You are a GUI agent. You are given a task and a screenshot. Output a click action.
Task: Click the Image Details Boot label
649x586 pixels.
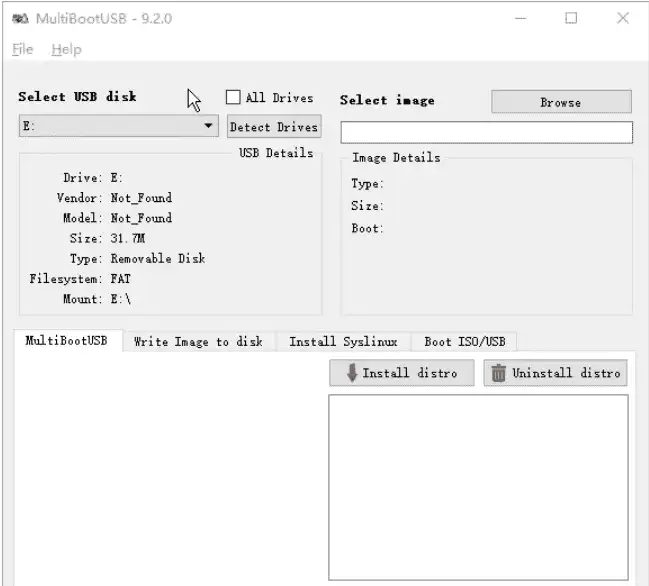coord(368,228)
